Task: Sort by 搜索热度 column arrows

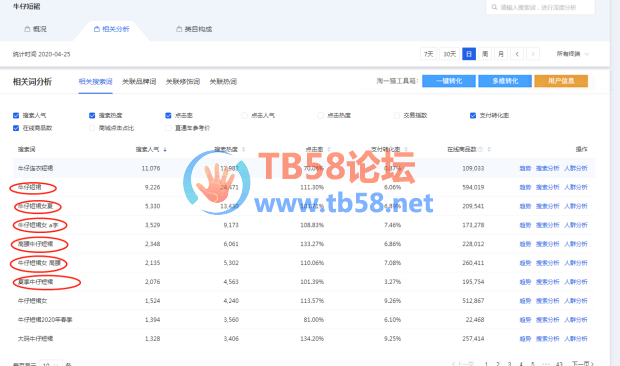Action: pyautogui.click(x=244, y=149)
